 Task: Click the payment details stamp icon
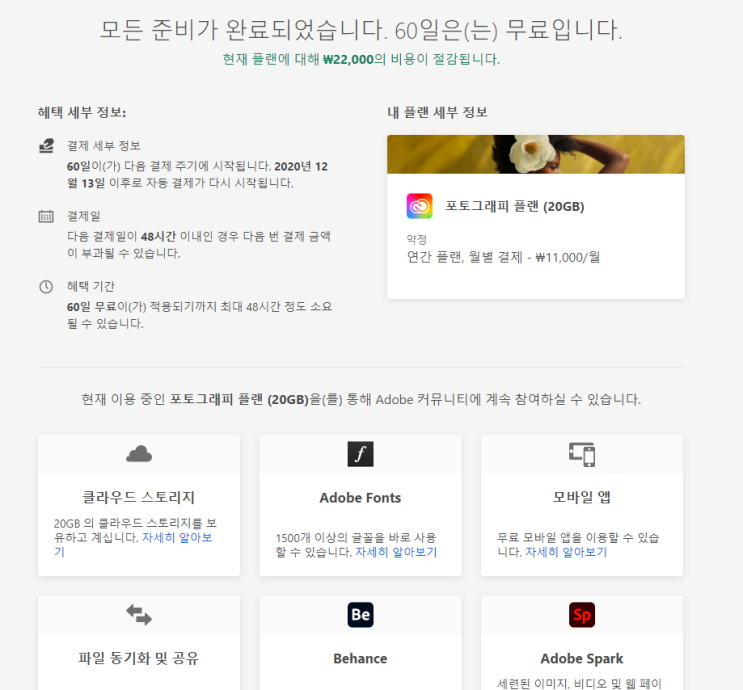click(x=46, y=146)
